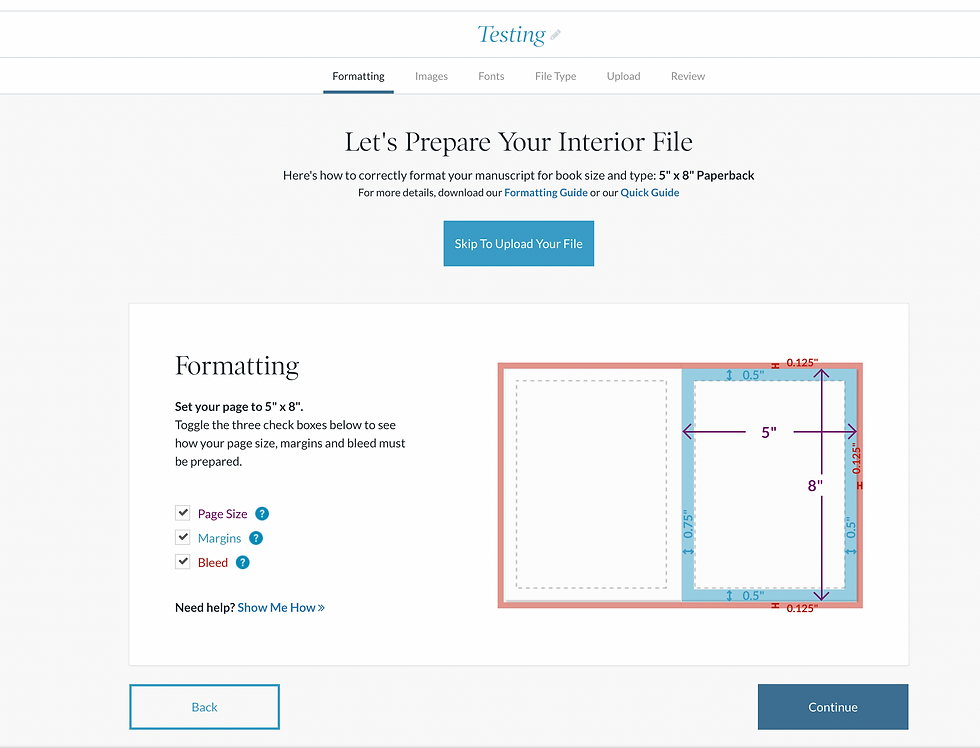Click the Page Size label
980x748 pixels.
tap(222, 514)
